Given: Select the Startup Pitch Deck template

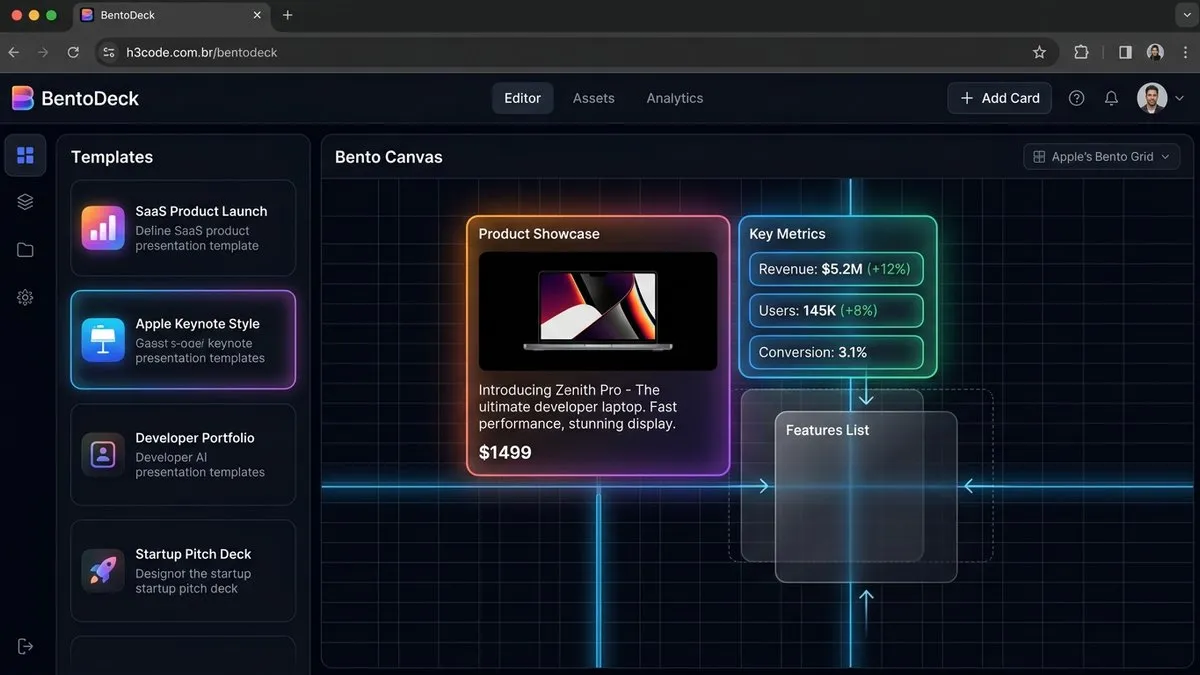Looking at the screenshot, I should [183, 571].
